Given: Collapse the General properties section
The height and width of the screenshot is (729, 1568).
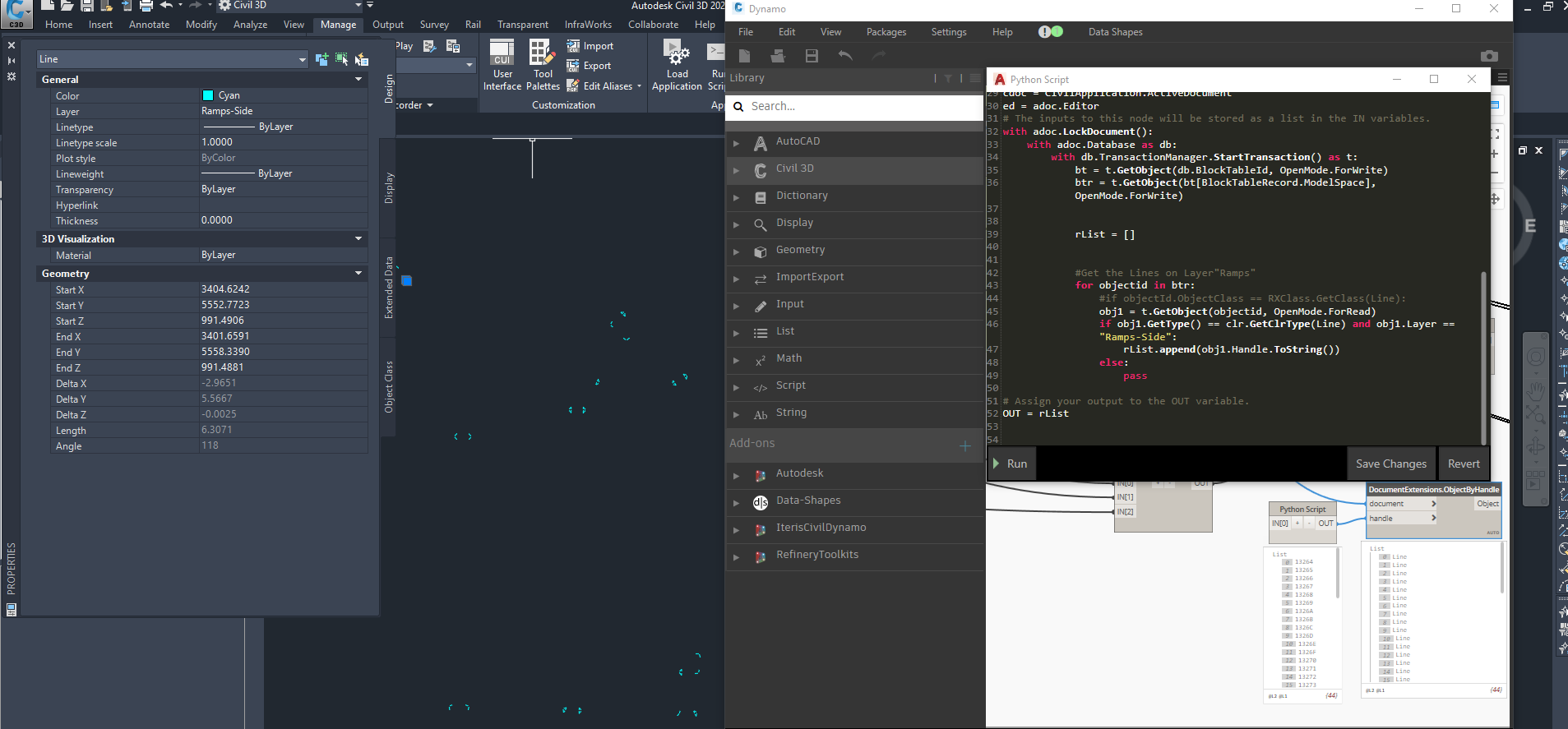Looking at the screenshot, I should pyautogui.click(x=358, y=79).
